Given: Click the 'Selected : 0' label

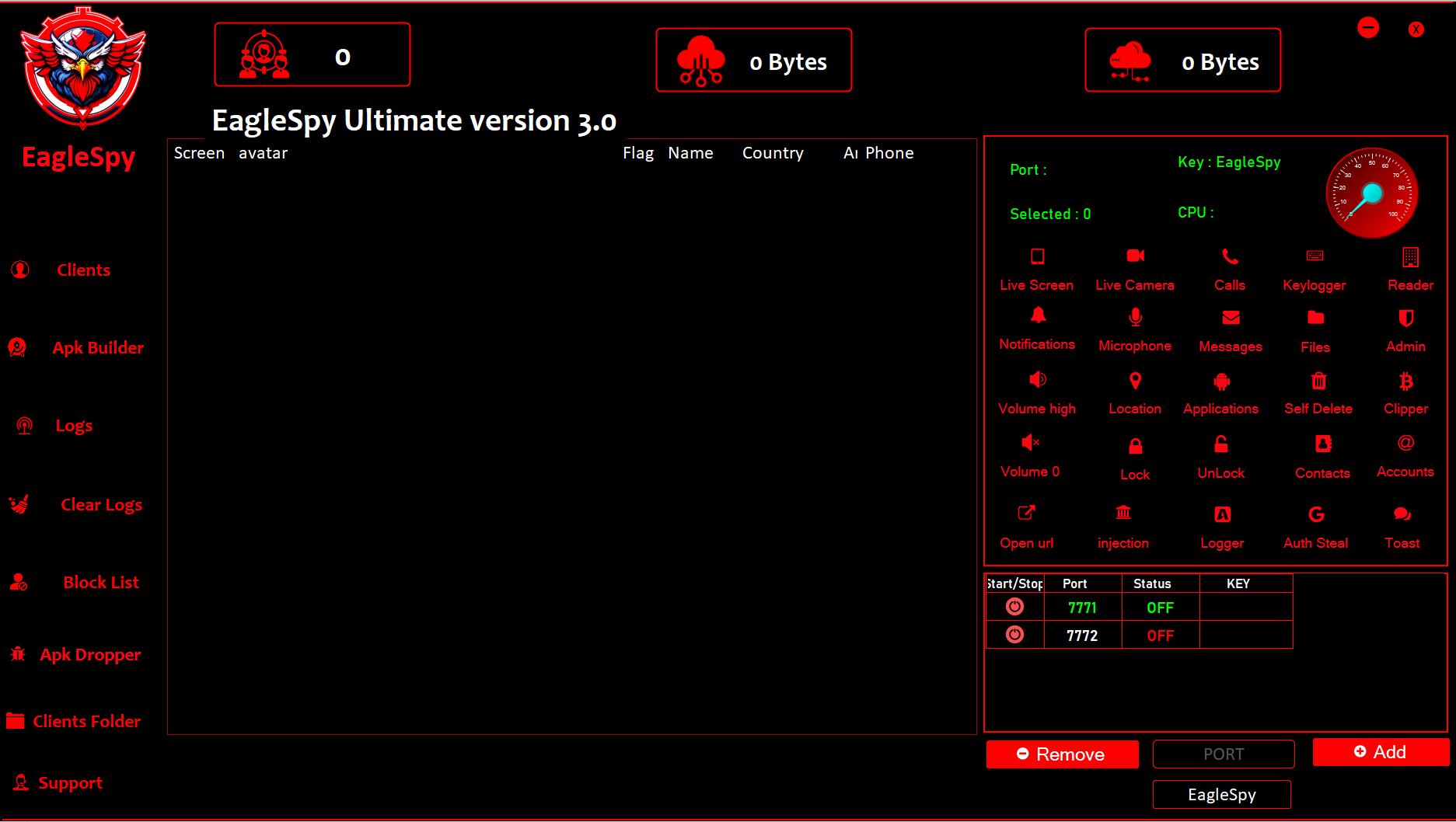Looking at the screenshot, I should coord(1050,214).
